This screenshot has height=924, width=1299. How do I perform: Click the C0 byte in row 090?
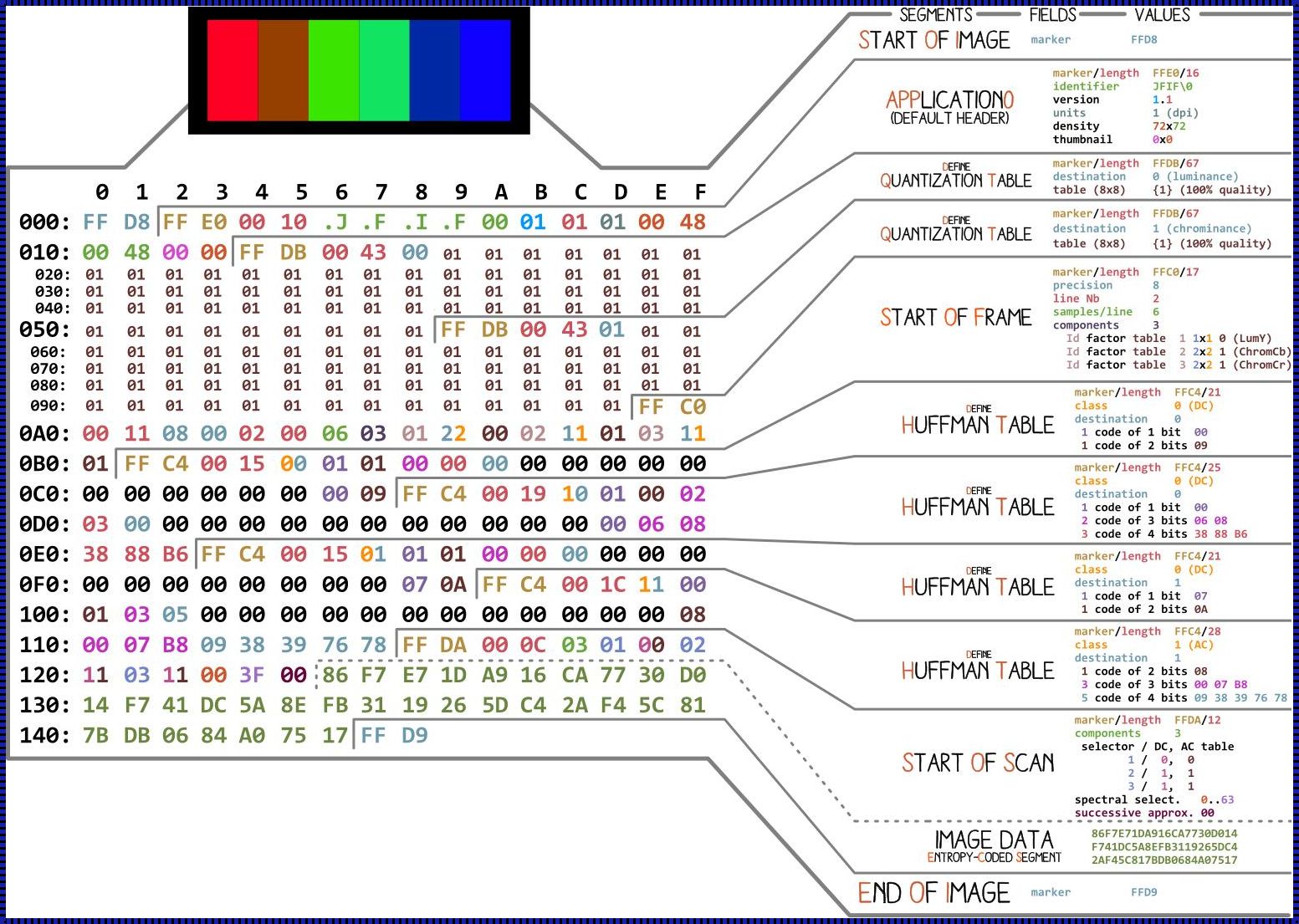(x=693, y=407)
